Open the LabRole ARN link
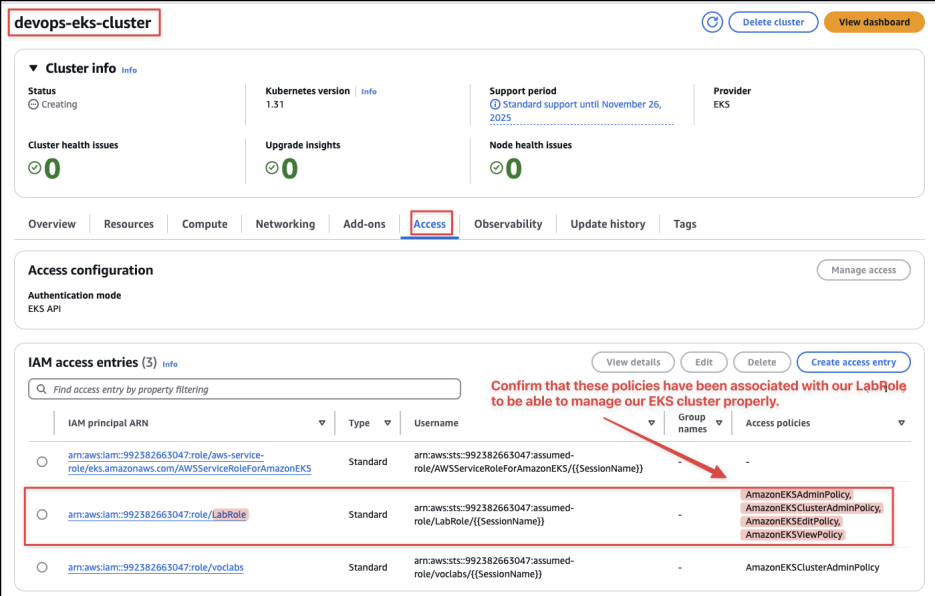The image size is (935, 596). tap(157, 514)
